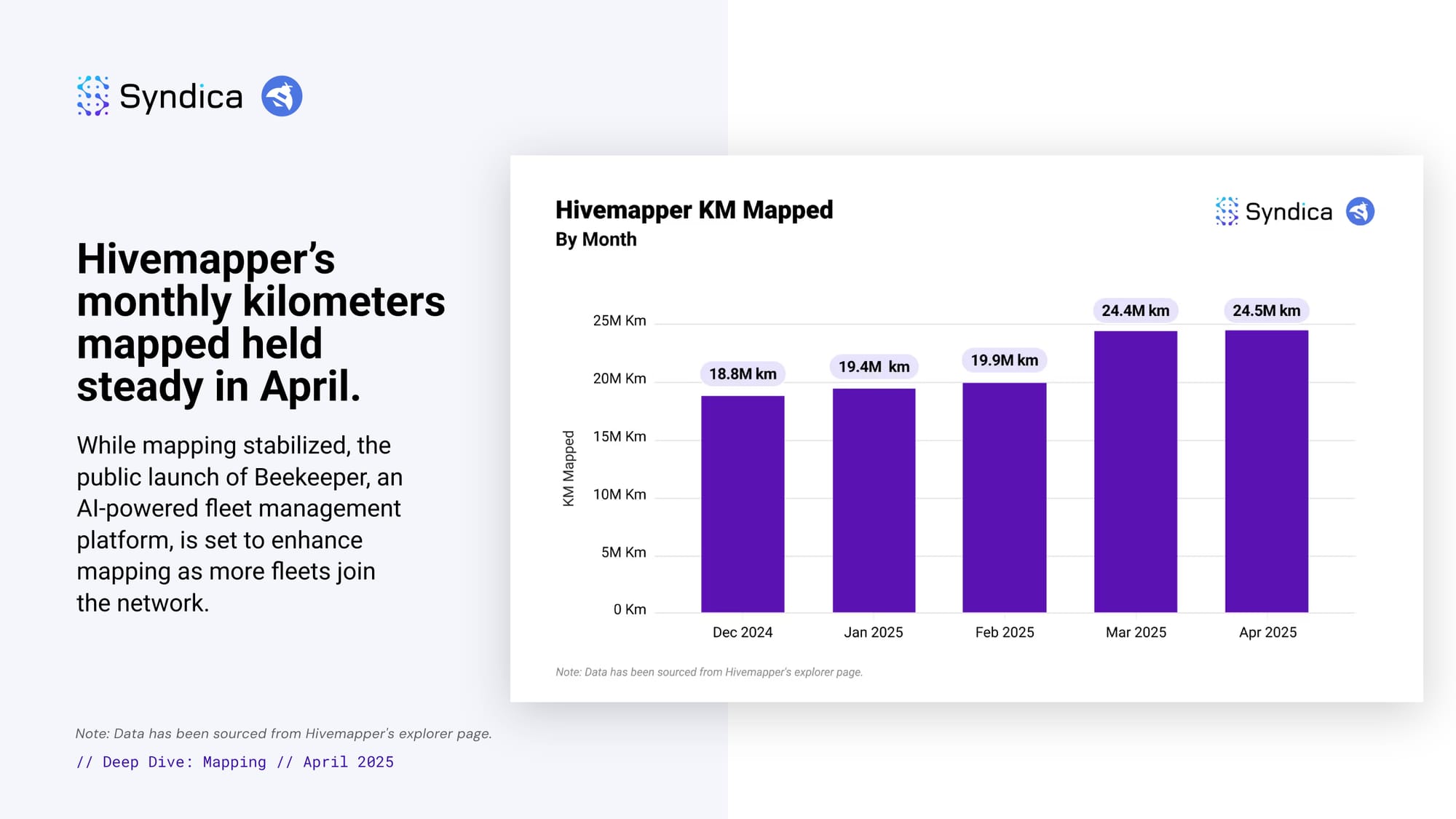Click the Deep Dive Mapping April 2025 footer text
1456x819 pixels.
point(235,761)
